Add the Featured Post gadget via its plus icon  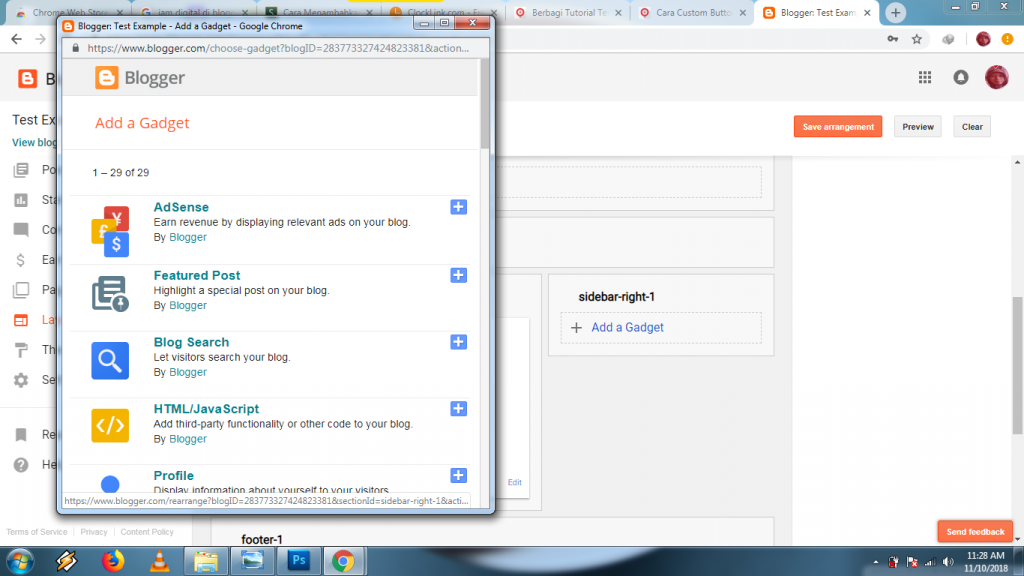coord(458,275)
